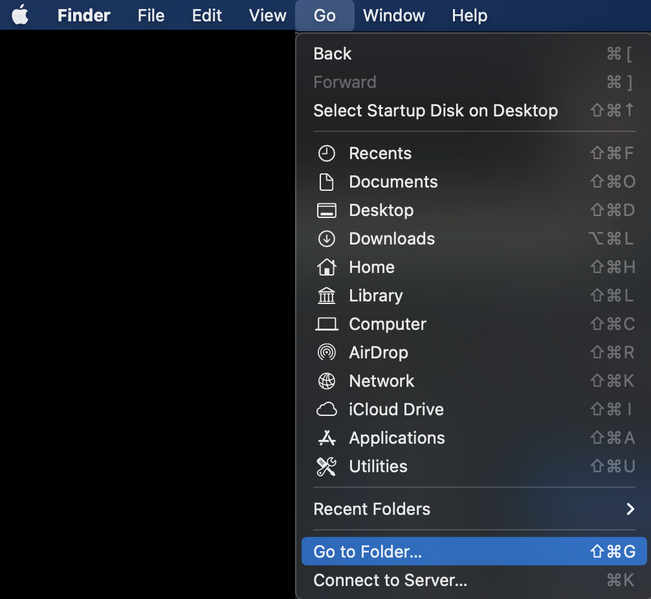This screenshot has height=599, width=651.
Task: Click the Utilities tools icon
Action: point(326,467)
